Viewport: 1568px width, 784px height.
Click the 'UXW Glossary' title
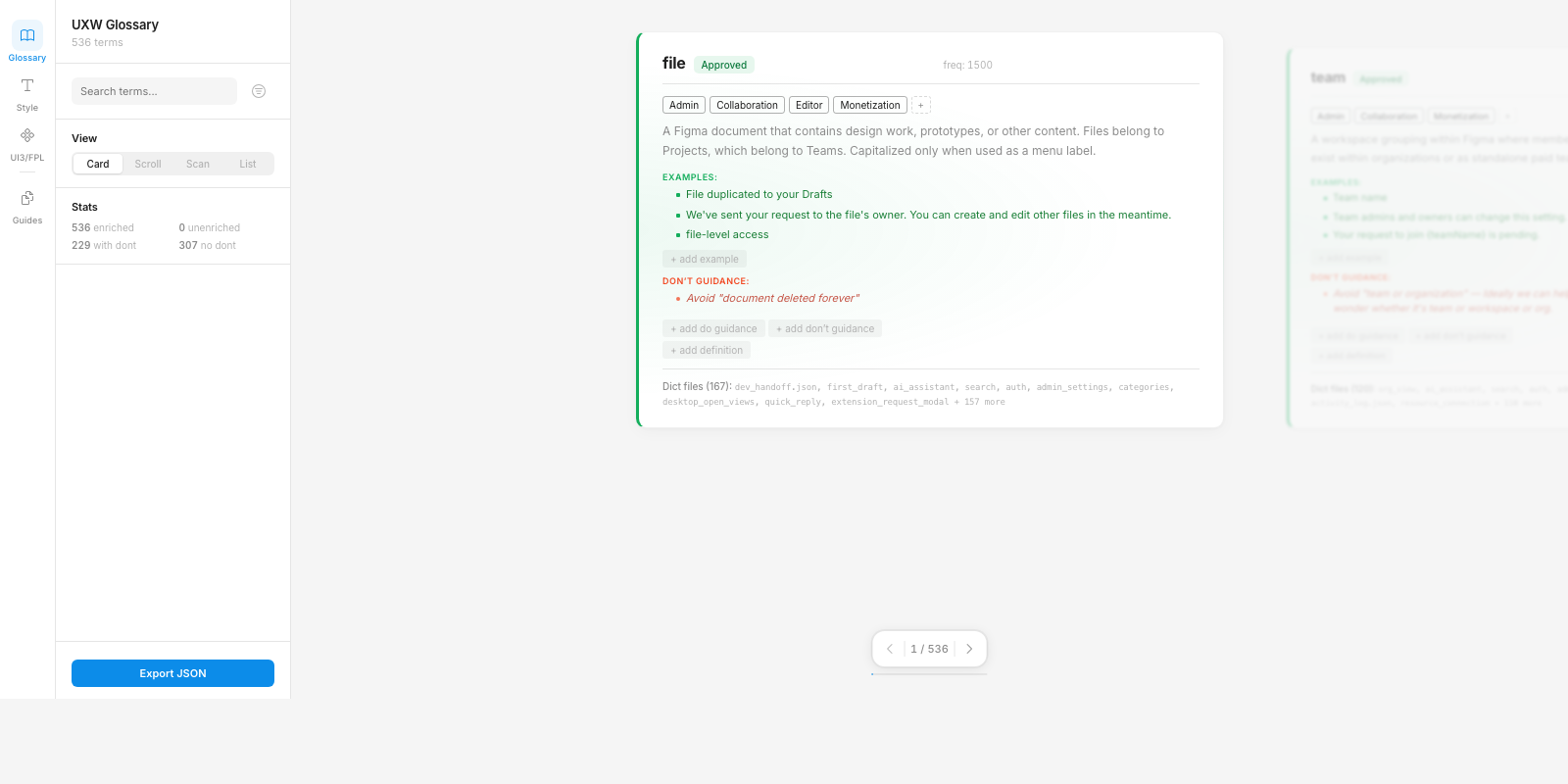pos(115,24)
